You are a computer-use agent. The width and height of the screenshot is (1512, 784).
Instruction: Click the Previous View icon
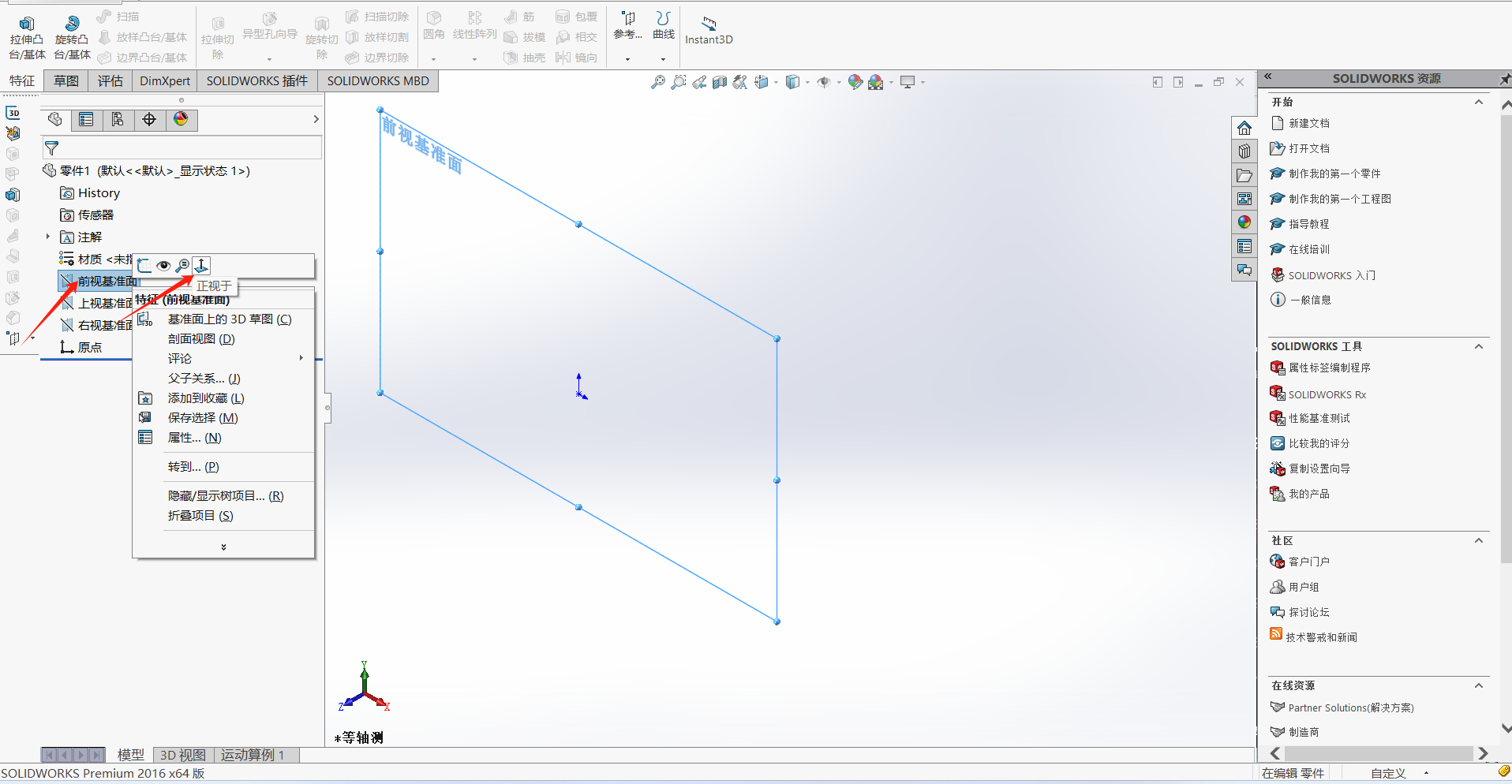click(x=699, y=82)
